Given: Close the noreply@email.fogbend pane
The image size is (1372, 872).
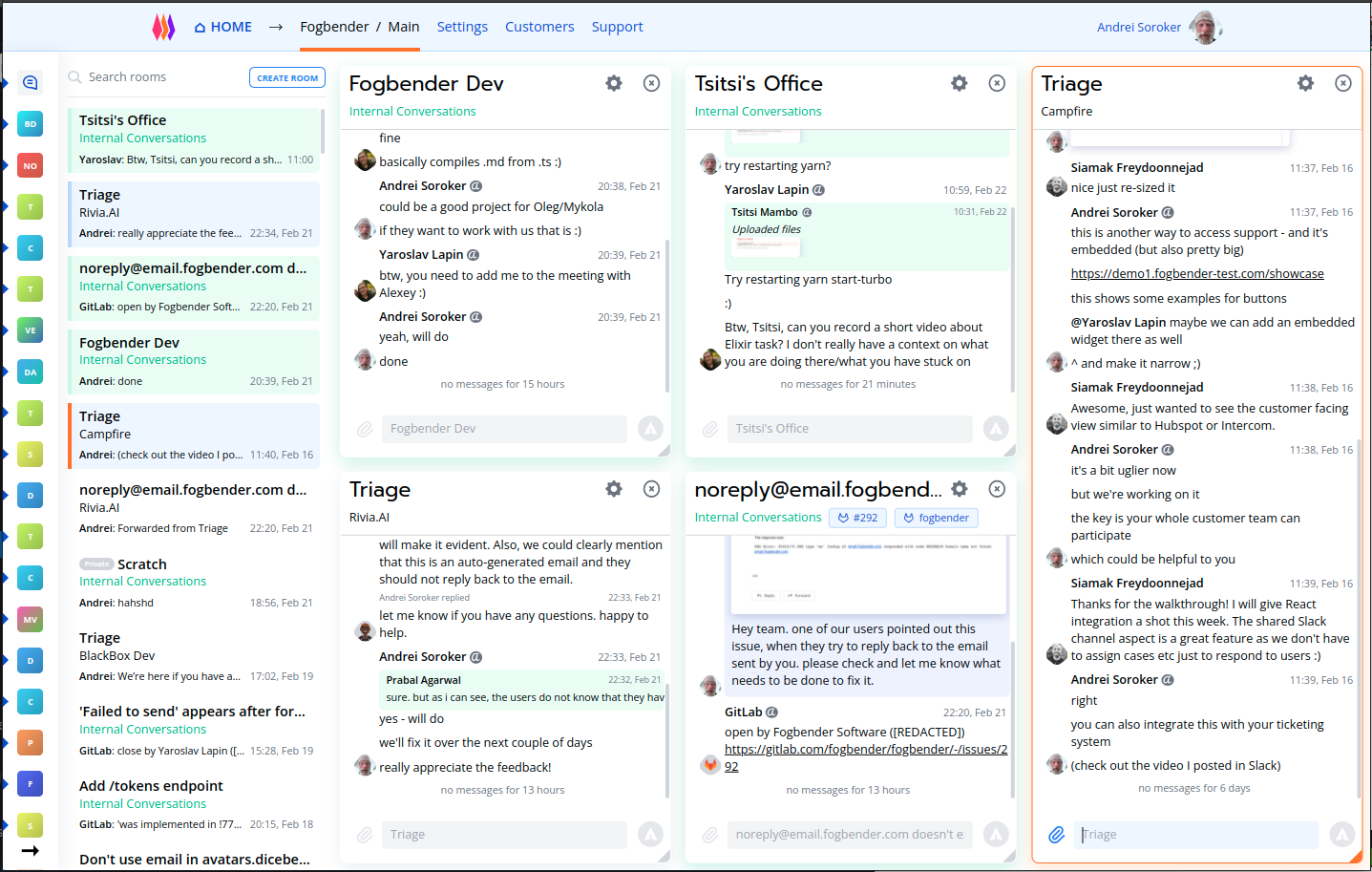Looking at the screenshot, I should tap(997, 489).
